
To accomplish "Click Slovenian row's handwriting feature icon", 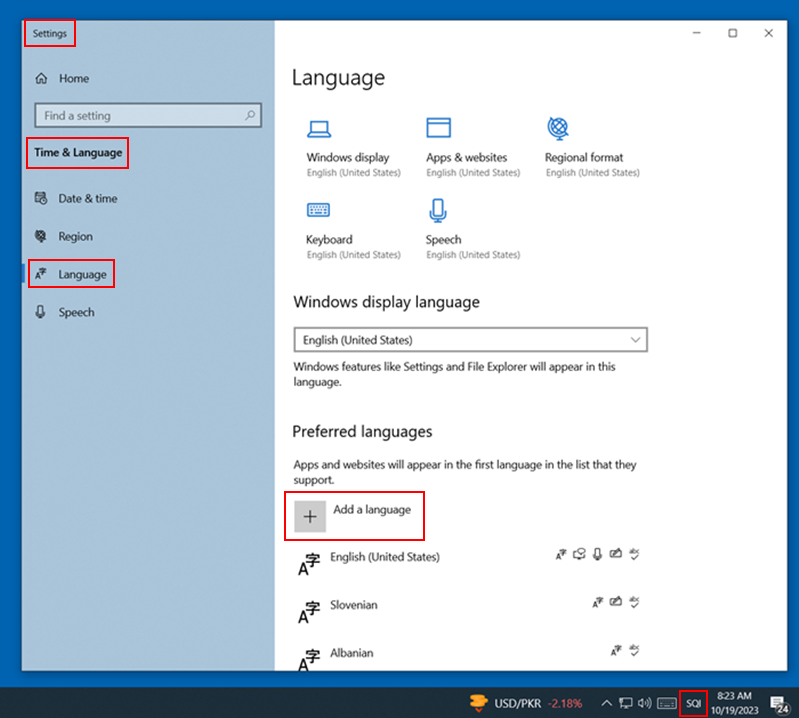I will (616, 602).
